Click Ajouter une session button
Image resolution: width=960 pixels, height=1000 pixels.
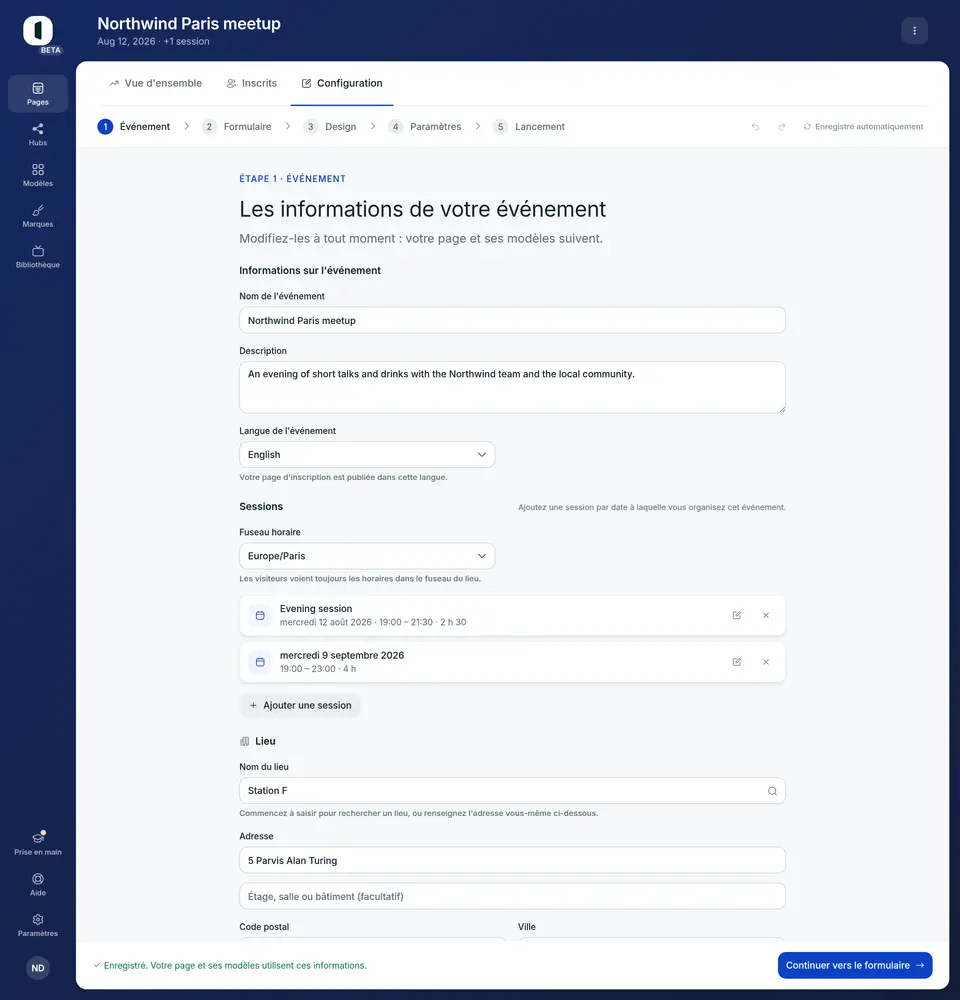(300, 705)
